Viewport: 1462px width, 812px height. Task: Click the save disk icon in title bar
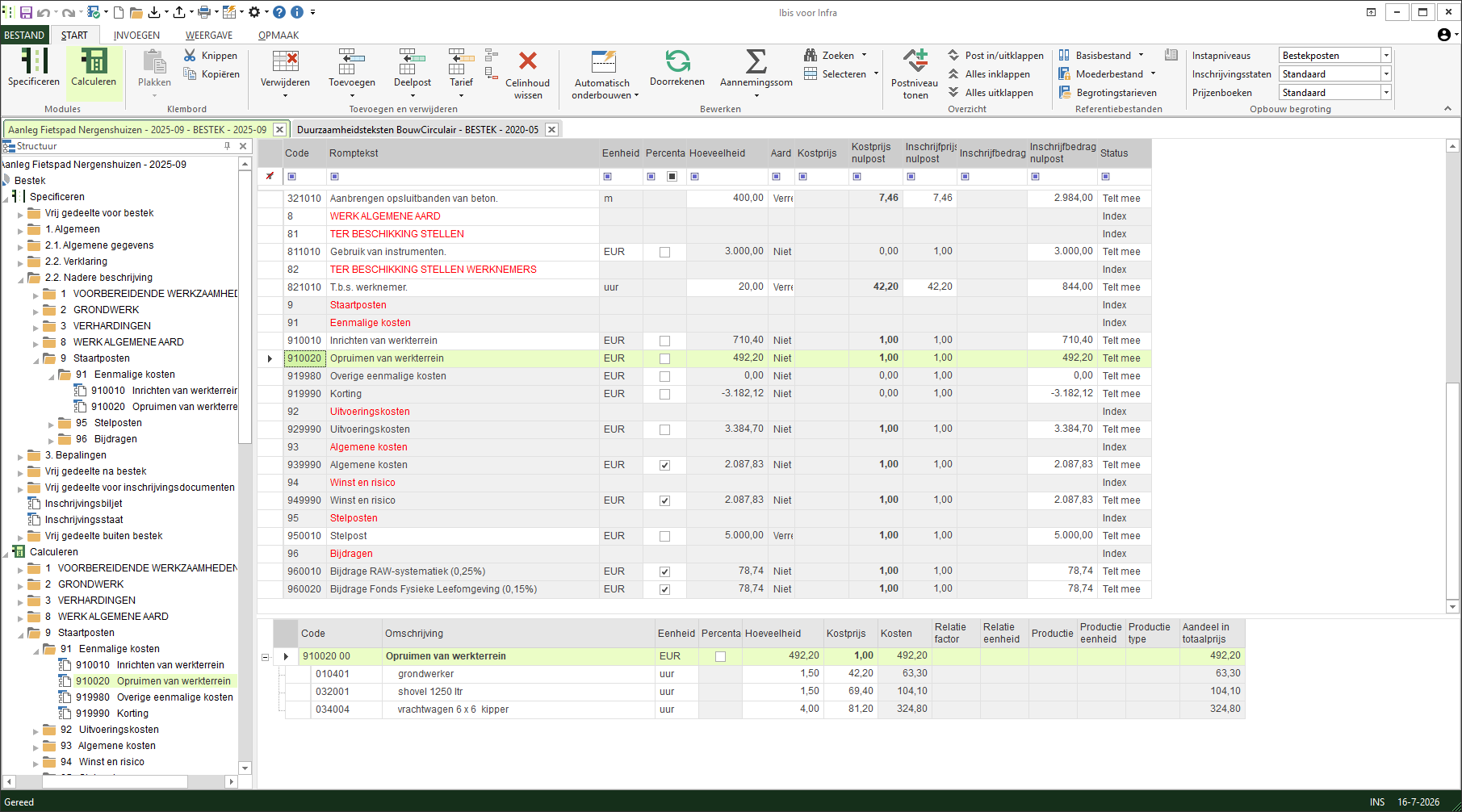click(26, 12)
